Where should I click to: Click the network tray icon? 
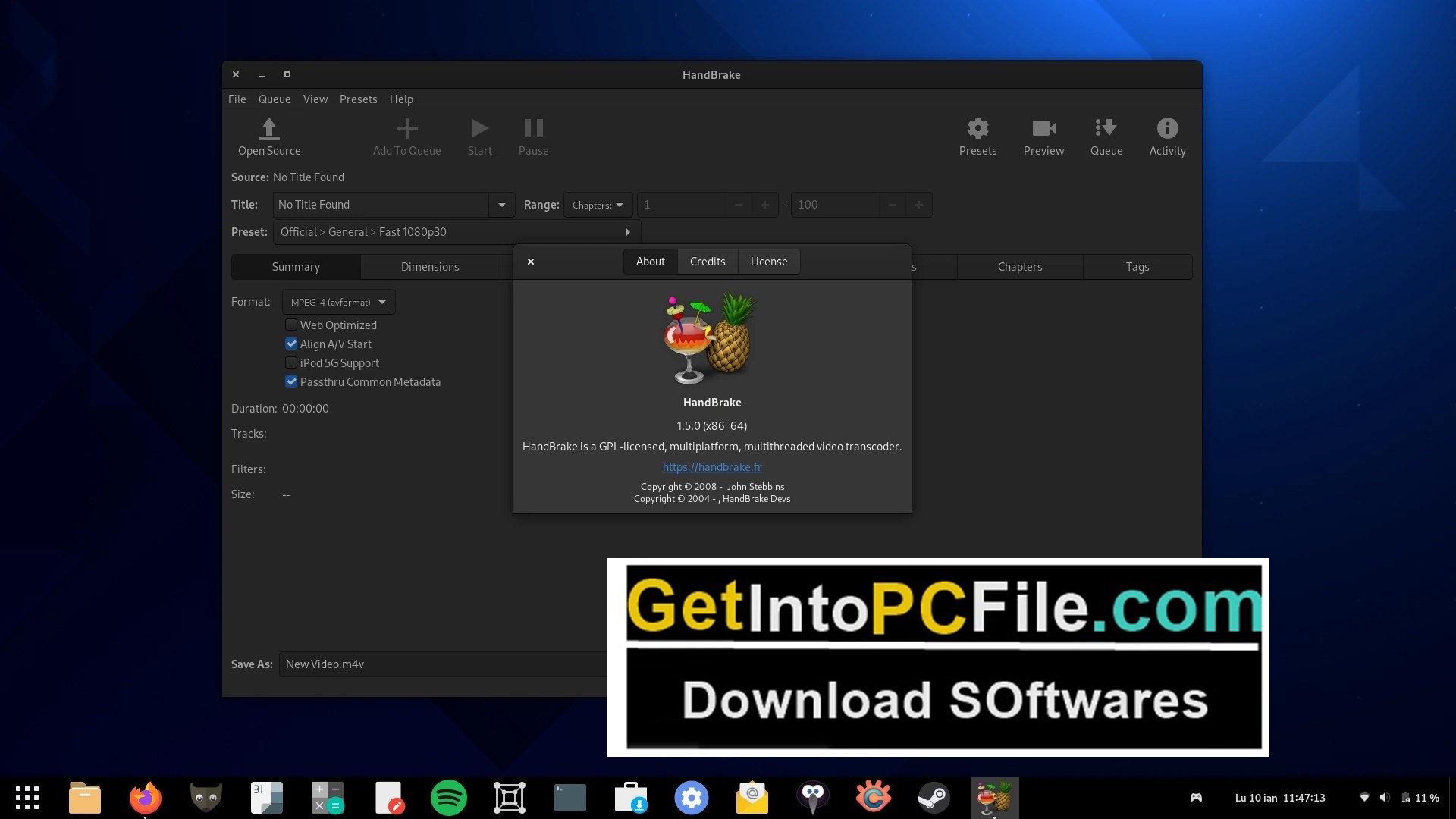click(1364, 798)
